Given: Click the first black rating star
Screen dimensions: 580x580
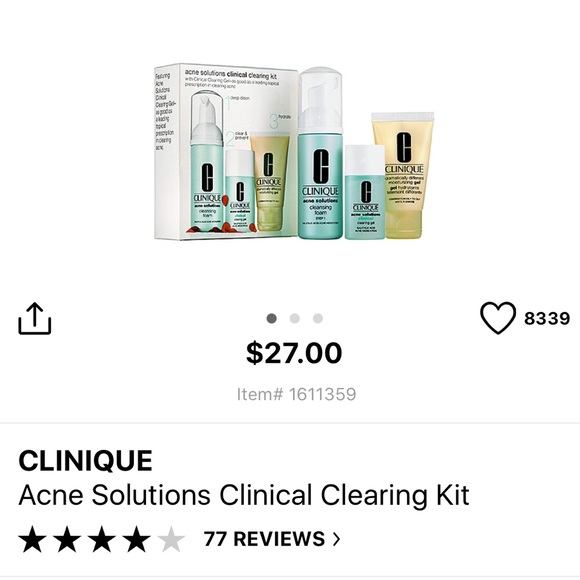Looking at the screenshot, I should click(x=33, y=539).
